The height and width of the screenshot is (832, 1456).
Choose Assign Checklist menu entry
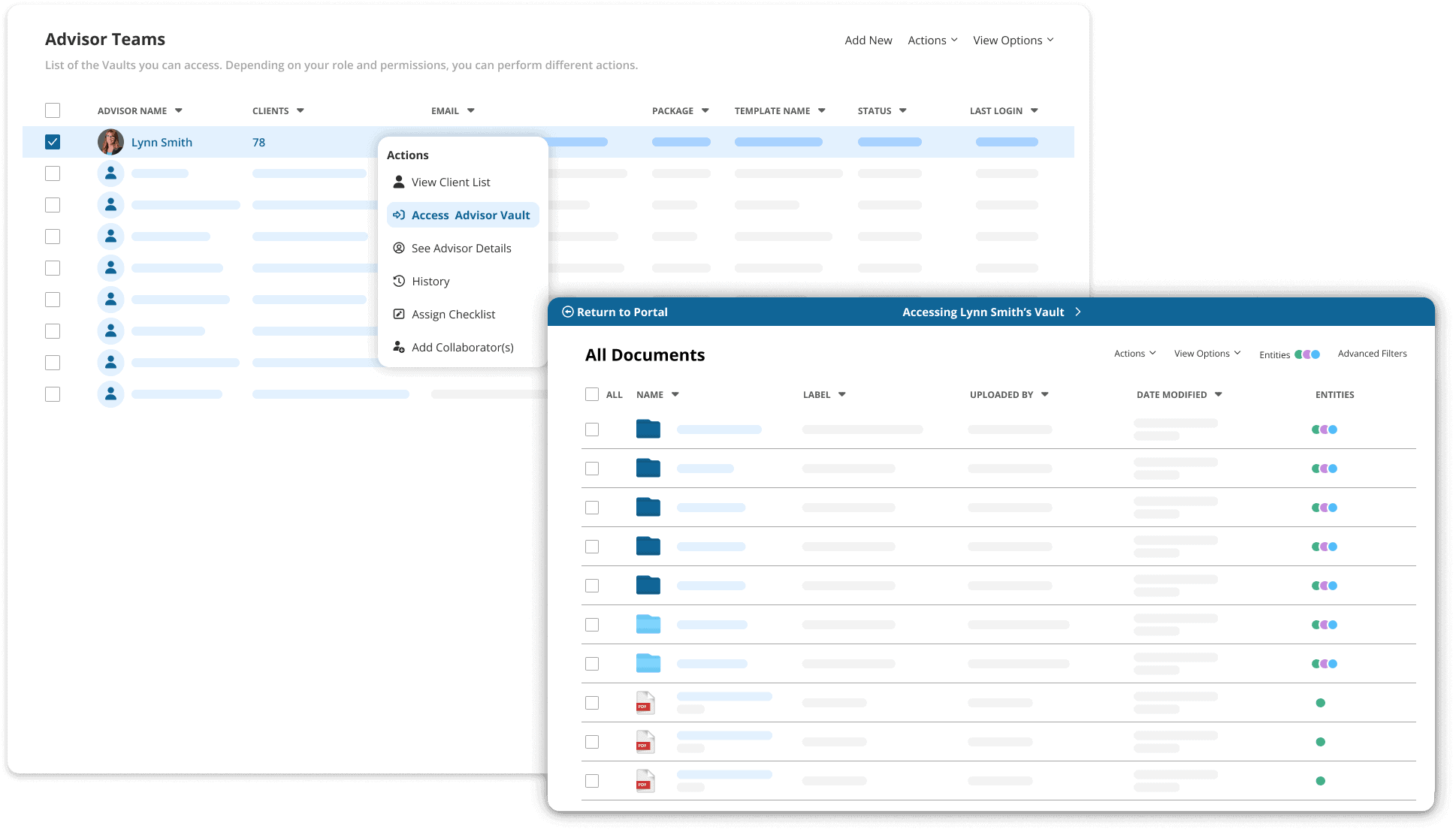click(x=453, y=314)
